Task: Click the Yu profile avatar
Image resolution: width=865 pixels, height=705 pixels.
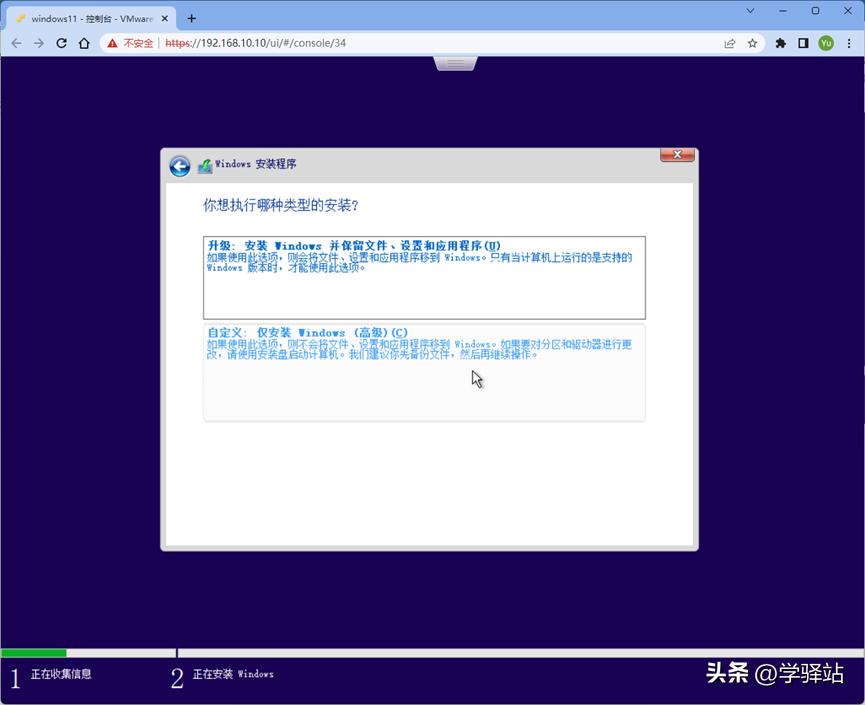Action: click(827, 43)
